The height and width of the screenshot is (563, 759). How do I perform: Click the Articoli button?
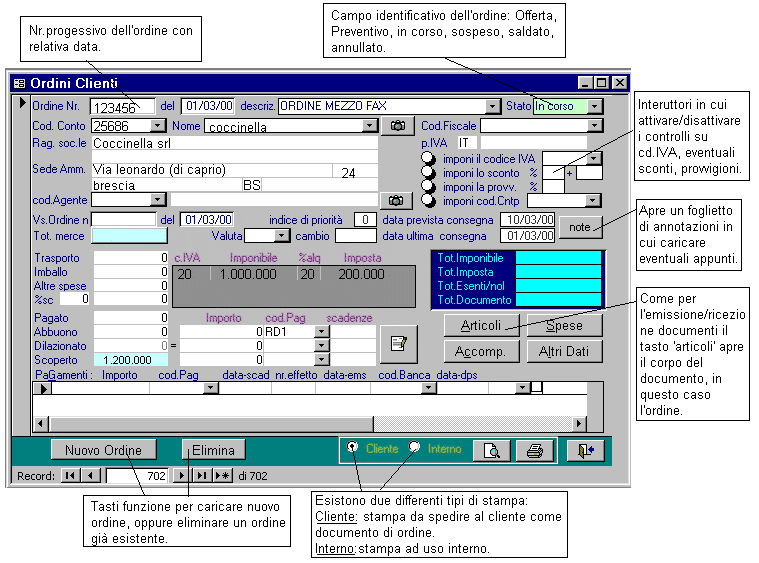[x=481, y=325]
